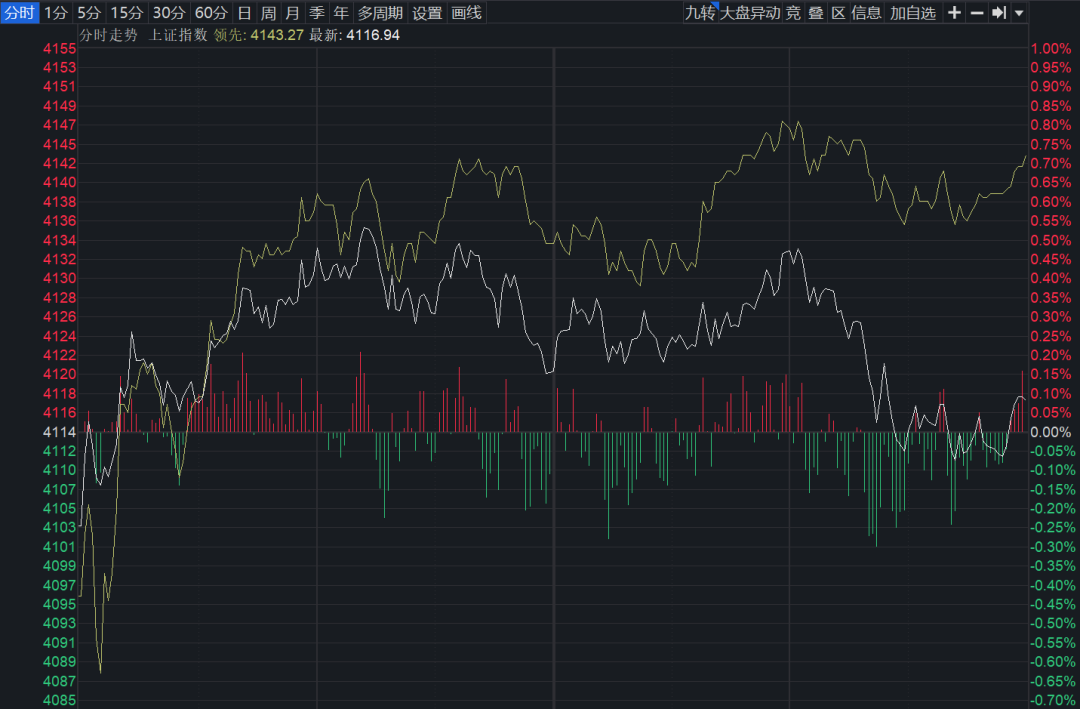Click 加自选 to add to watchlist

[913, 13]
